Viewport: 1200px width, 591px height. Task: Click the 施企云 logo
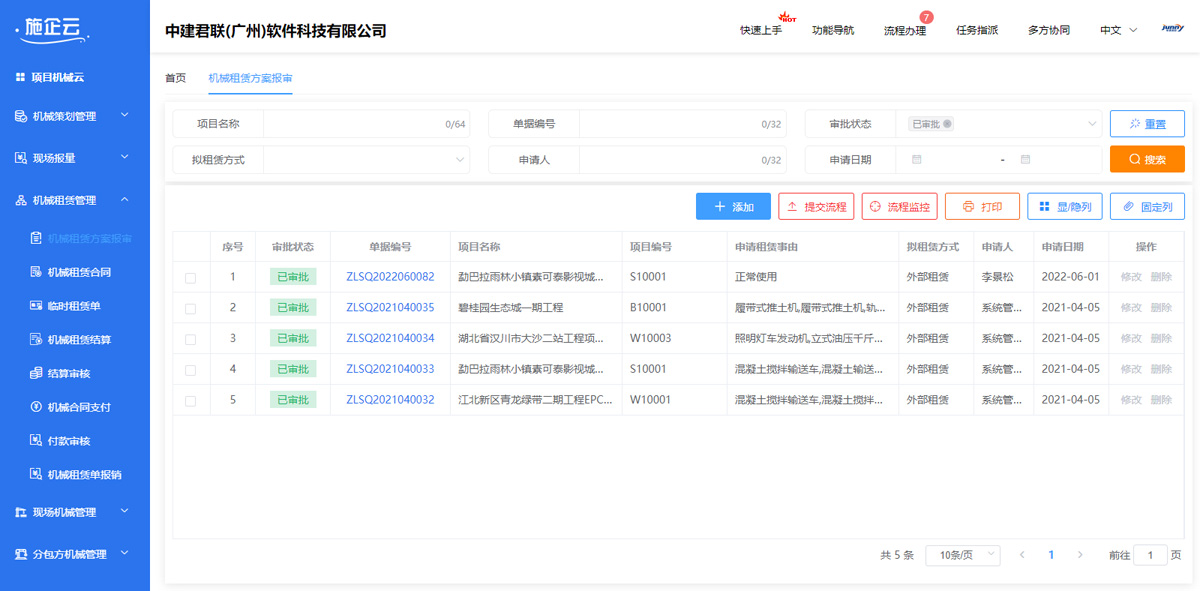pyautogui.click(x=53, y=30)
